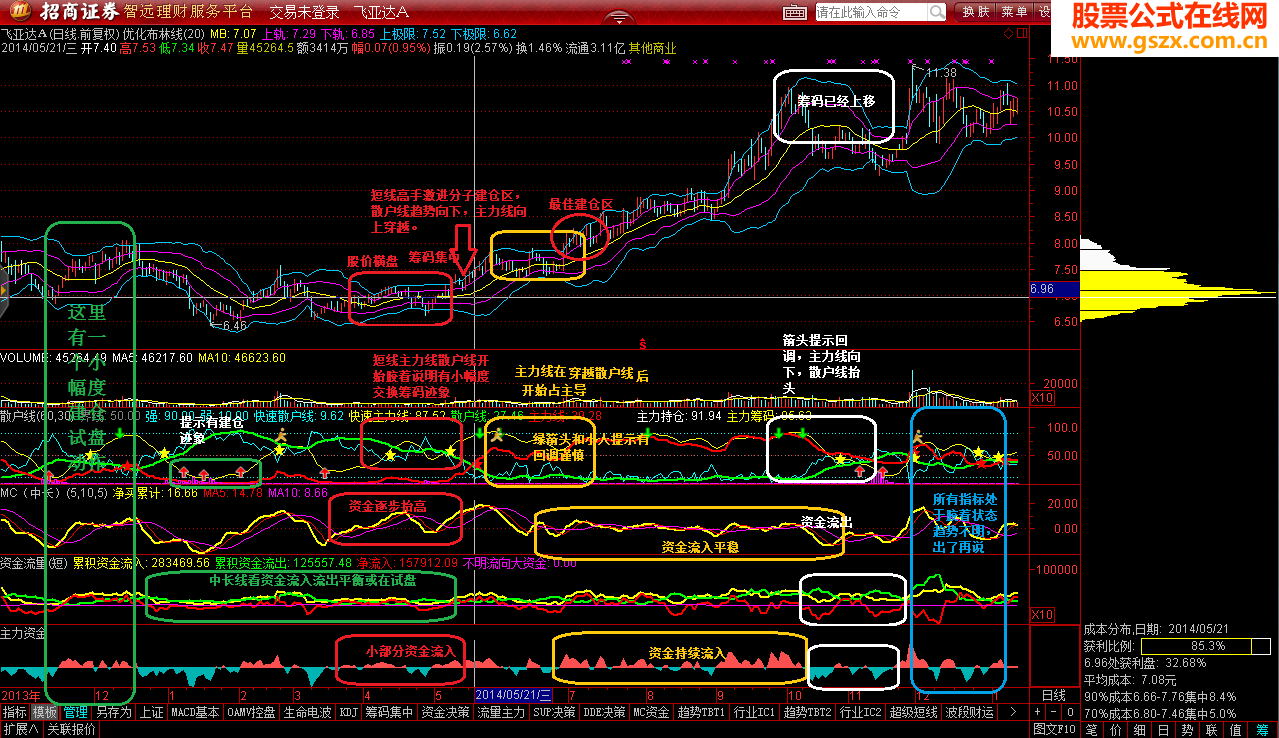The width and height of the screenshot is (1279, 738).
Task: Open 图文F10 company info
Action: pos(1055,729)
